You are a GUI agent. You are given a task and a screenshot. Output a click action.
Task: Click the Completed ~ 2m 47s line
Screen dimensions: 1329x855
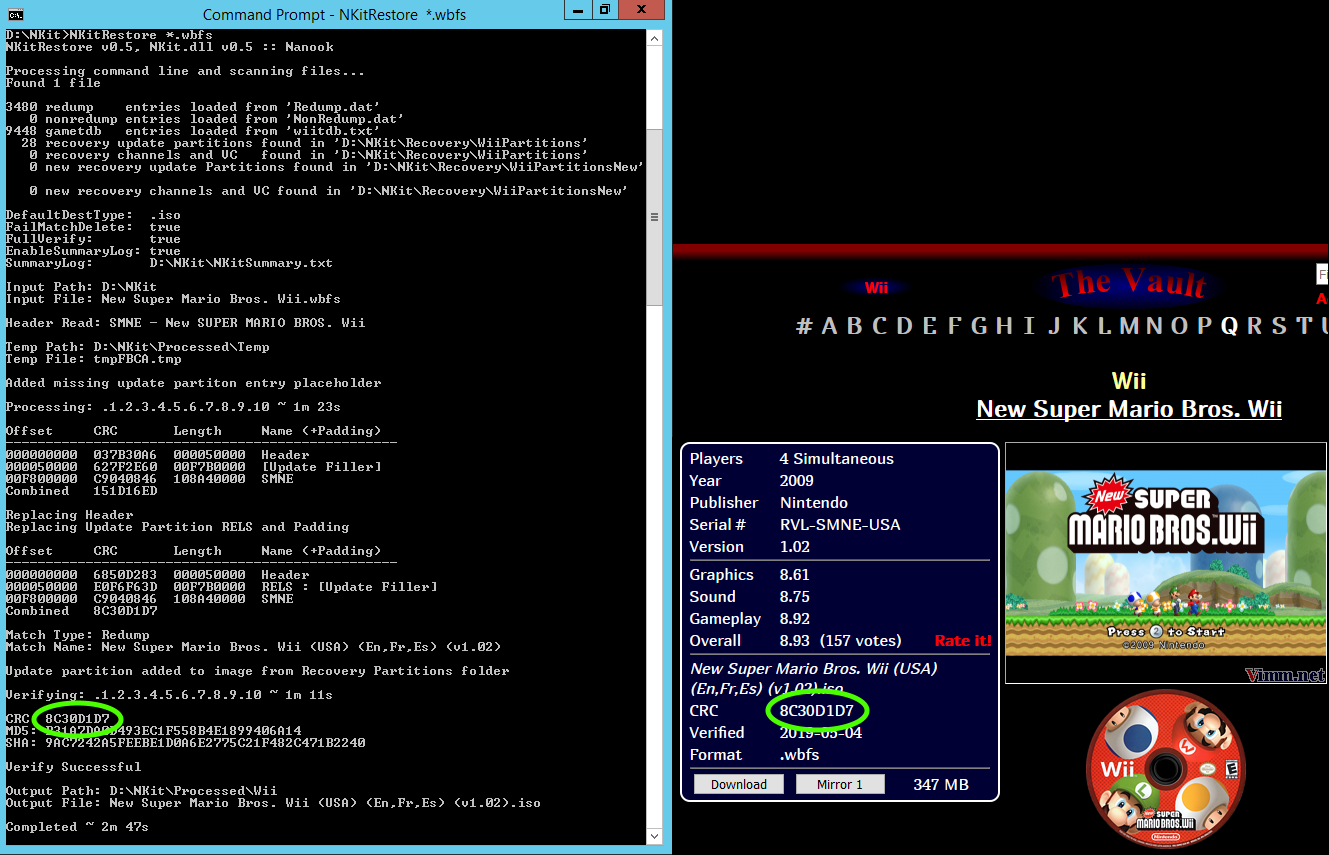coord(77,827)
